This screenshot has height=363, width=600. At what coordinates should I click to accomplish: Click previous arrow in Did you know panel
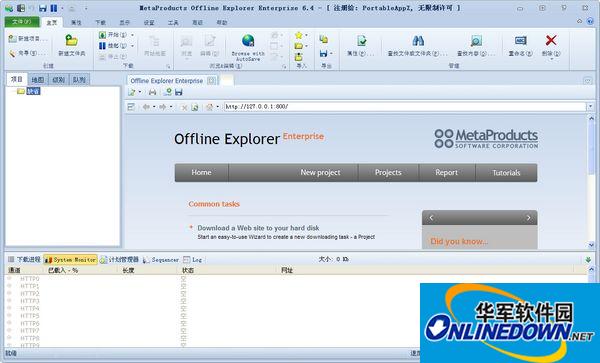coord(431,218)
